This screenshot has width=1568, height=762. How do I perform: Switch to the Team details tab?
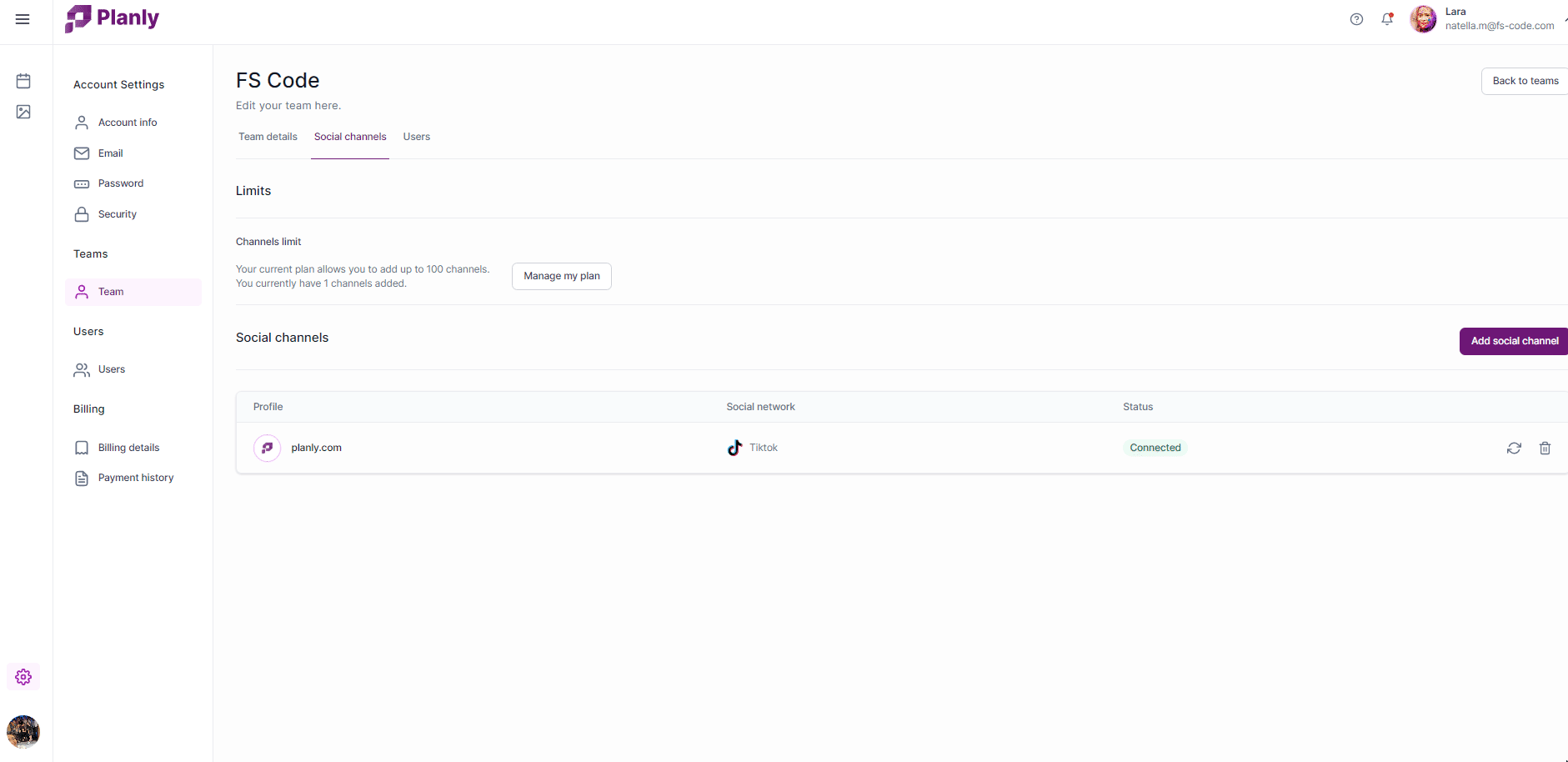coord(268,137)
